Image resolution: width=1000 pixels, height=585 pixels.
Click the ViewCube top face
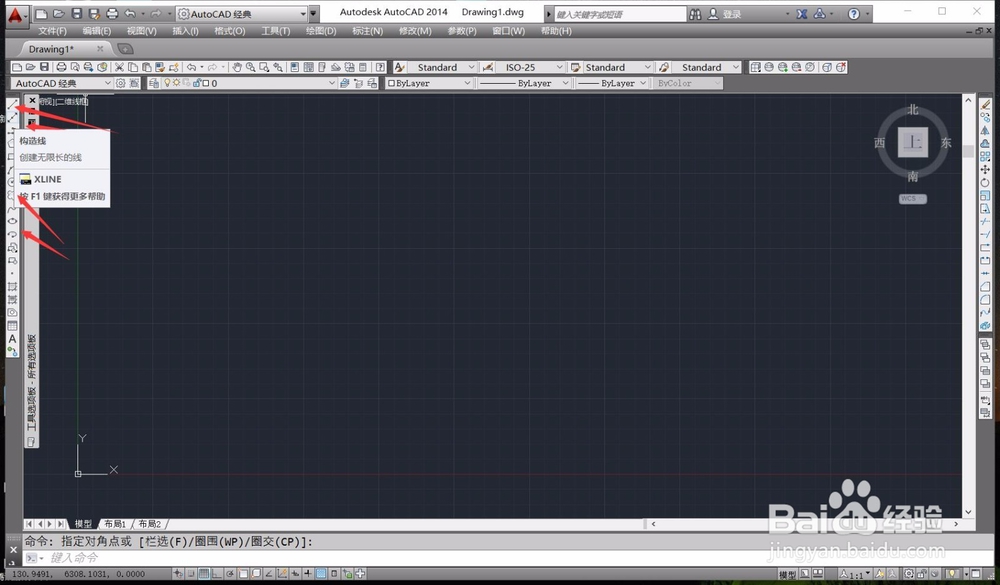913,142
